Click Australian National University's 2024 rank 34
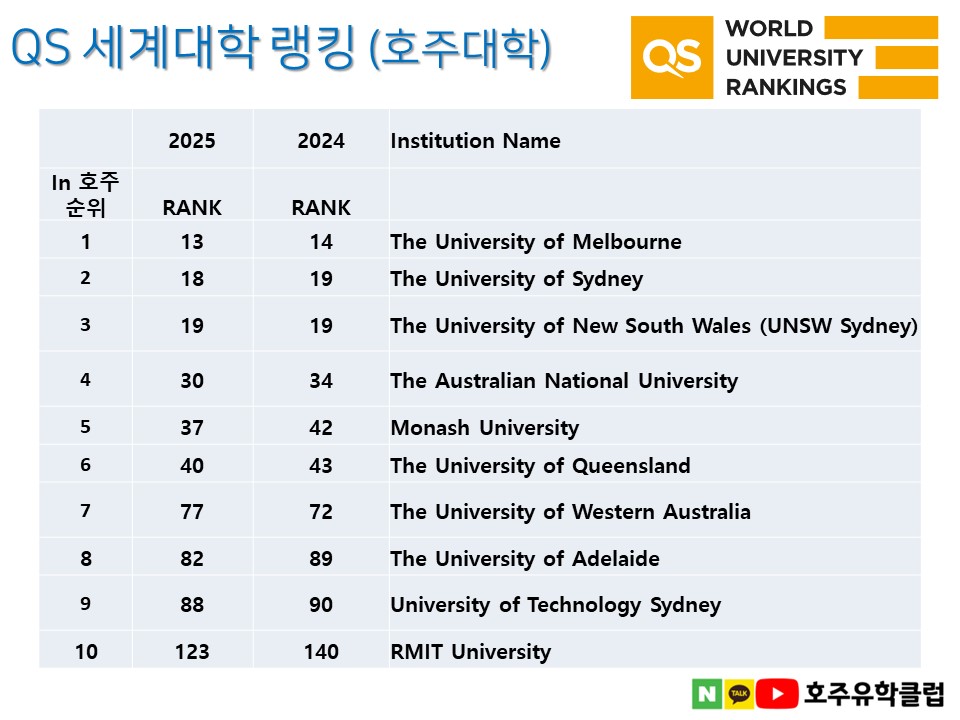Screen dimensions: 960x720 pos(321,381)
